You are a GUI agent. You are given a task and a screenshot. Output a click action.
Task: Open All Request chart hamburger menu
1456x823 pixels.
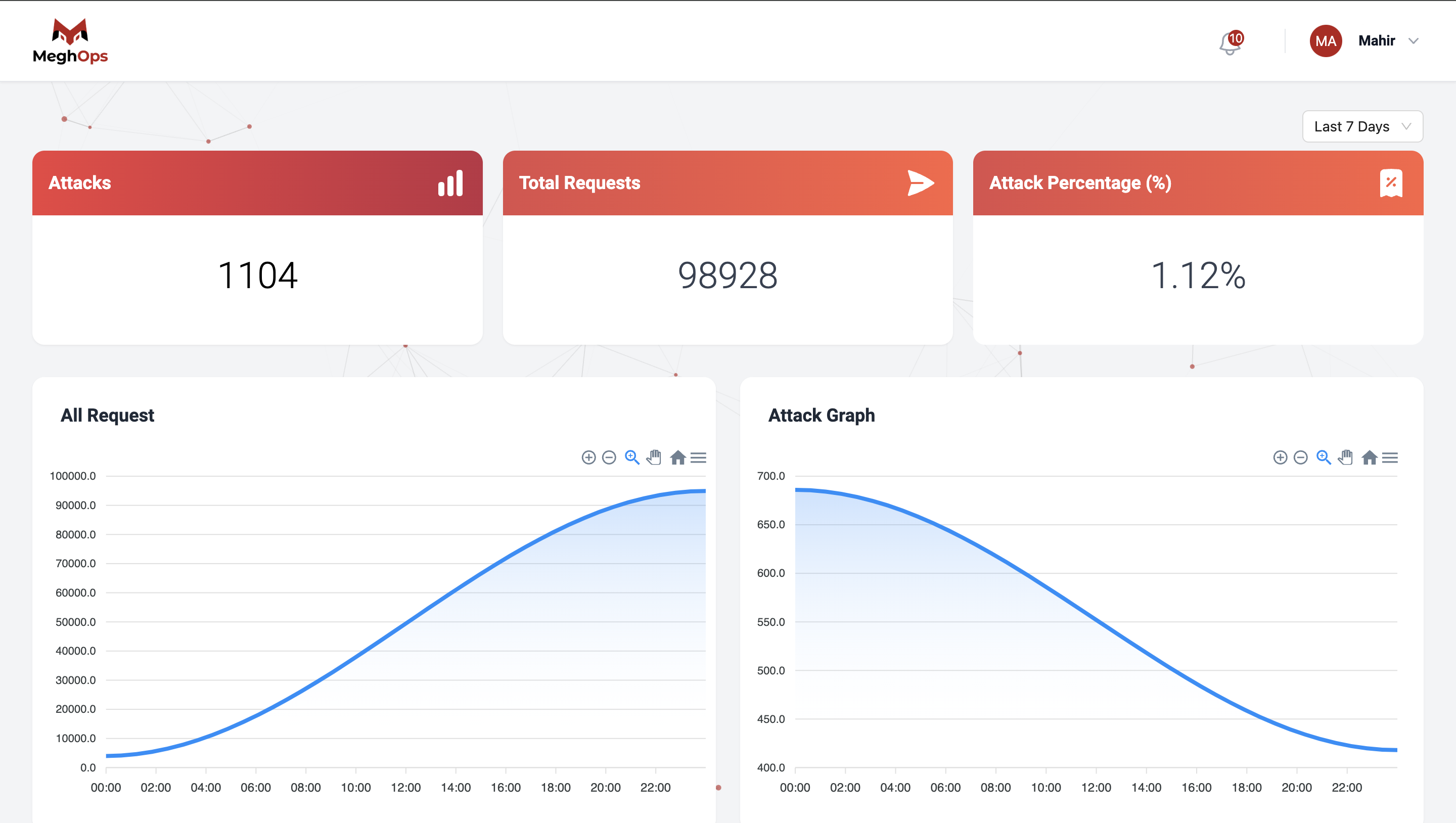click(699, 458)
